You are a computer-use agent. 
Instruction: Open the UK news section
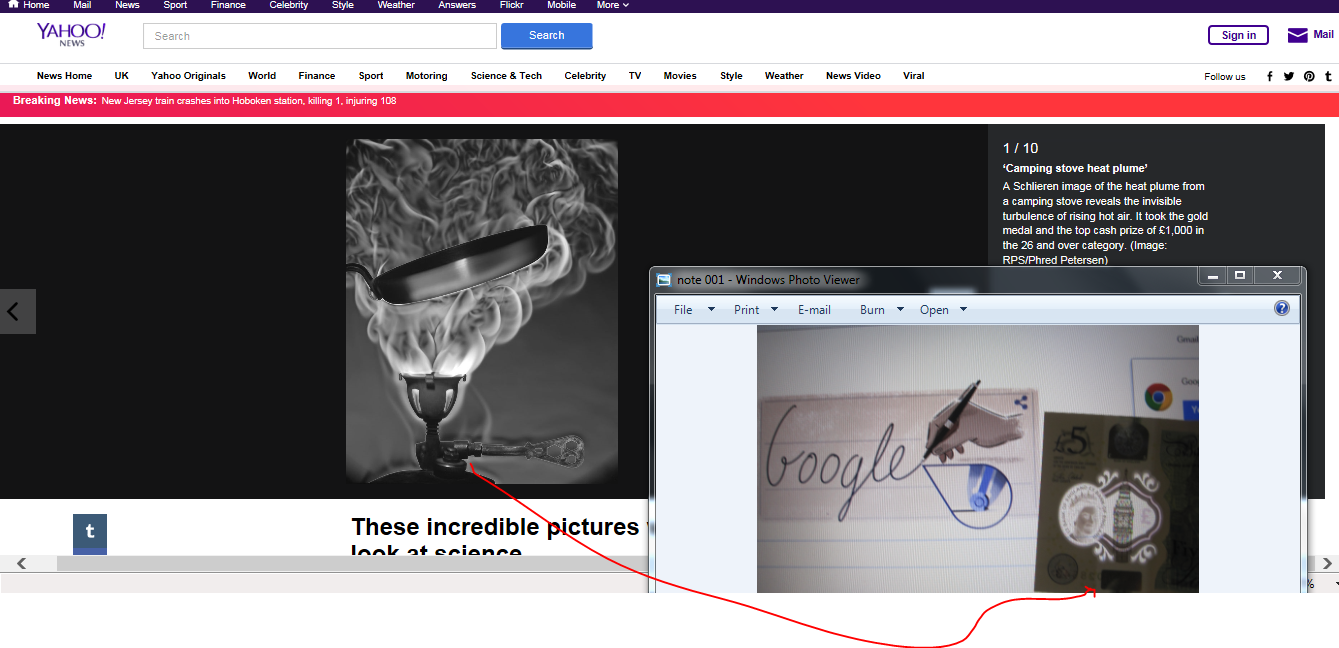[x=121, y=76]
